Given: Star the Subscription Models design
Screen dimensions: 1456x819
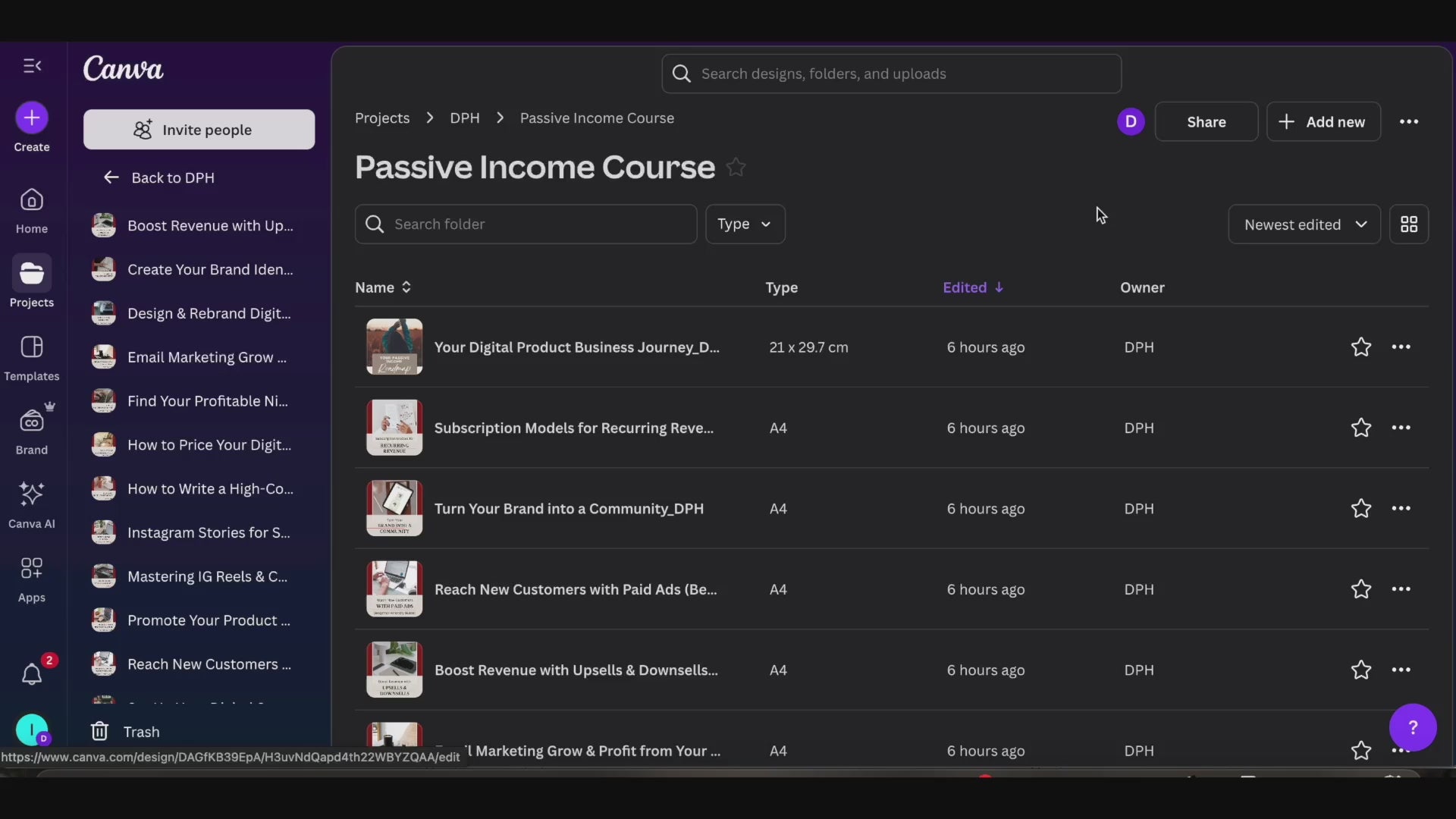Looking at the screenshot, I should [x=1360, y=428].
